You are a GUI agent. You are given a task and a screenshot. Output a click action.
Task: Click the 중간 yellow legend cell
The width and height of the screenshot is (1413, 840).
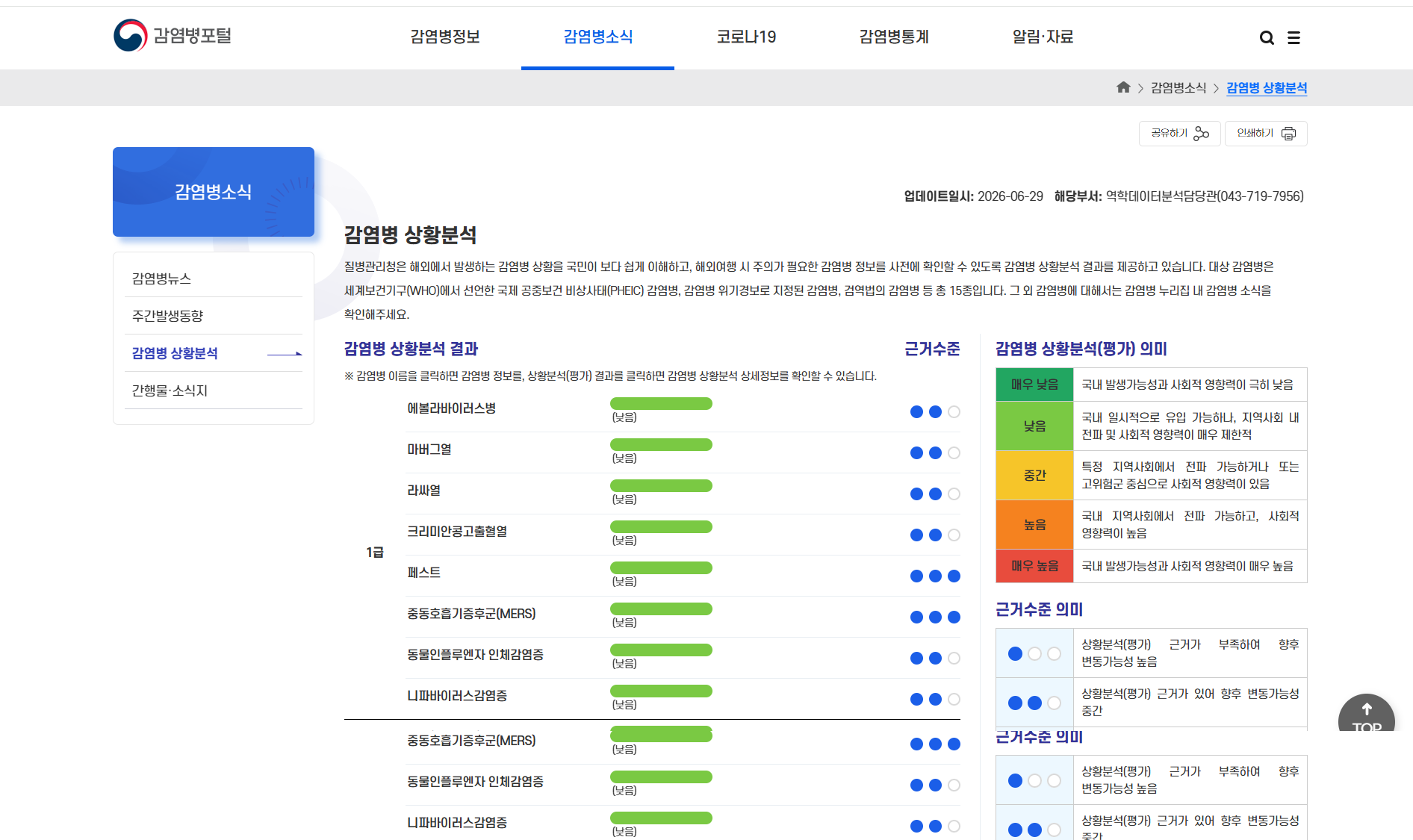[1034, 476]
